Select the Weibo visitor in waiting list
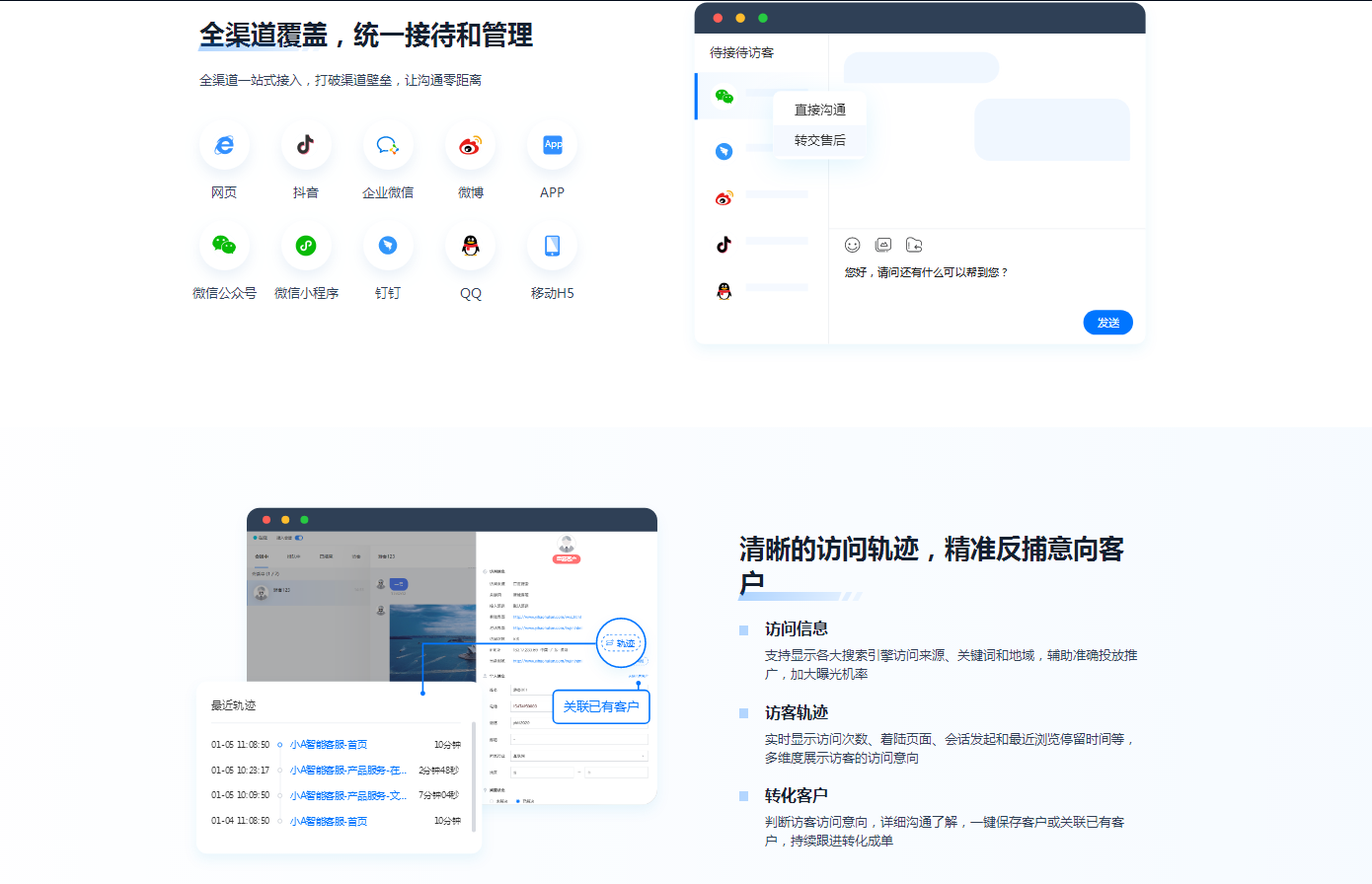1372x884 pixels. click(724, 198)
